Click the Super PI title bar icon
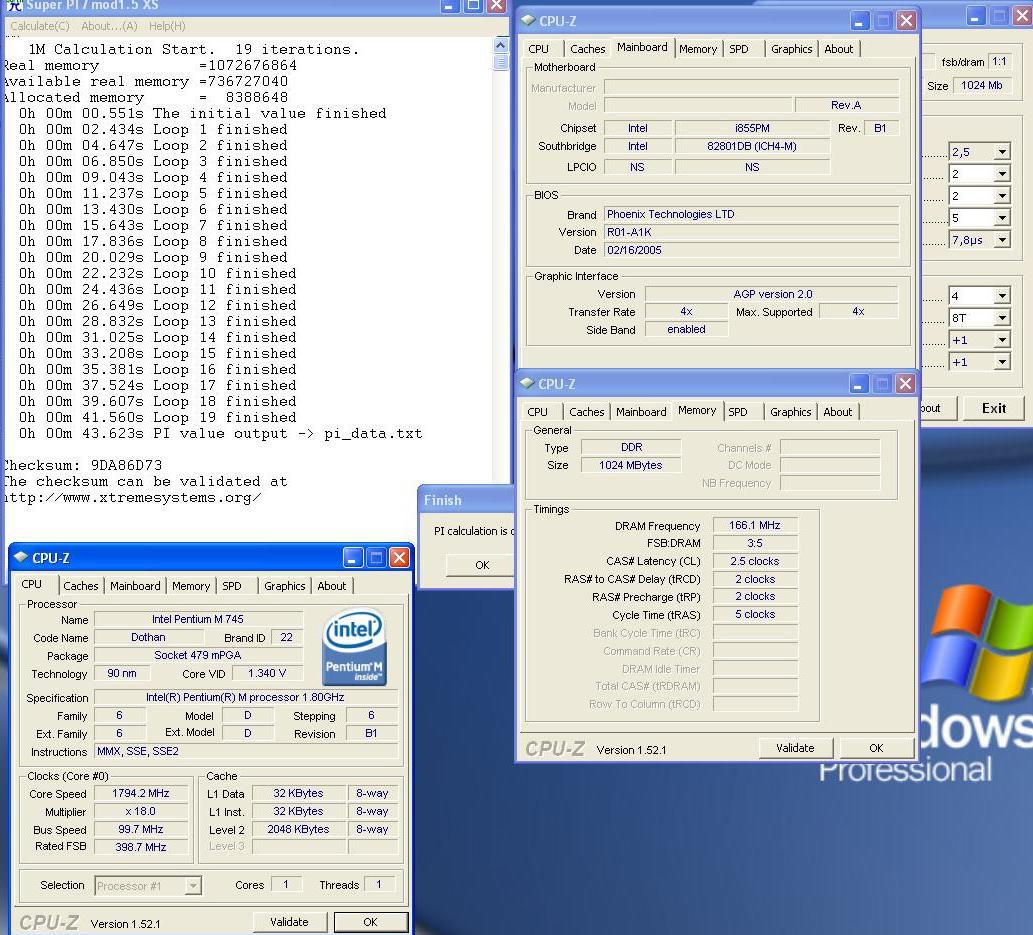 (14, 5)
